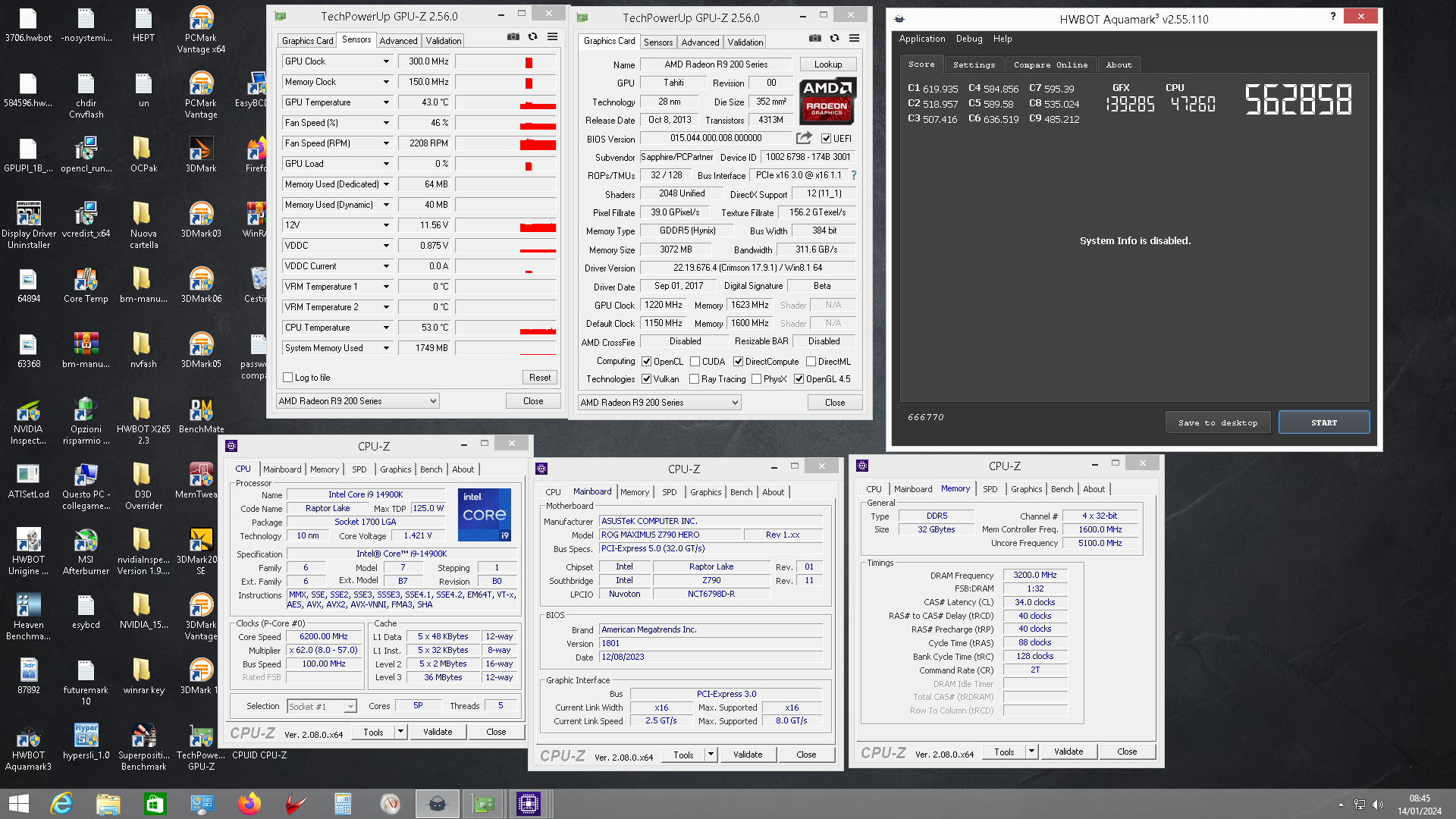Screen dimensions: 1456x819
Task: Toggle the Vulkan checkbox
Action: point(646,379)
